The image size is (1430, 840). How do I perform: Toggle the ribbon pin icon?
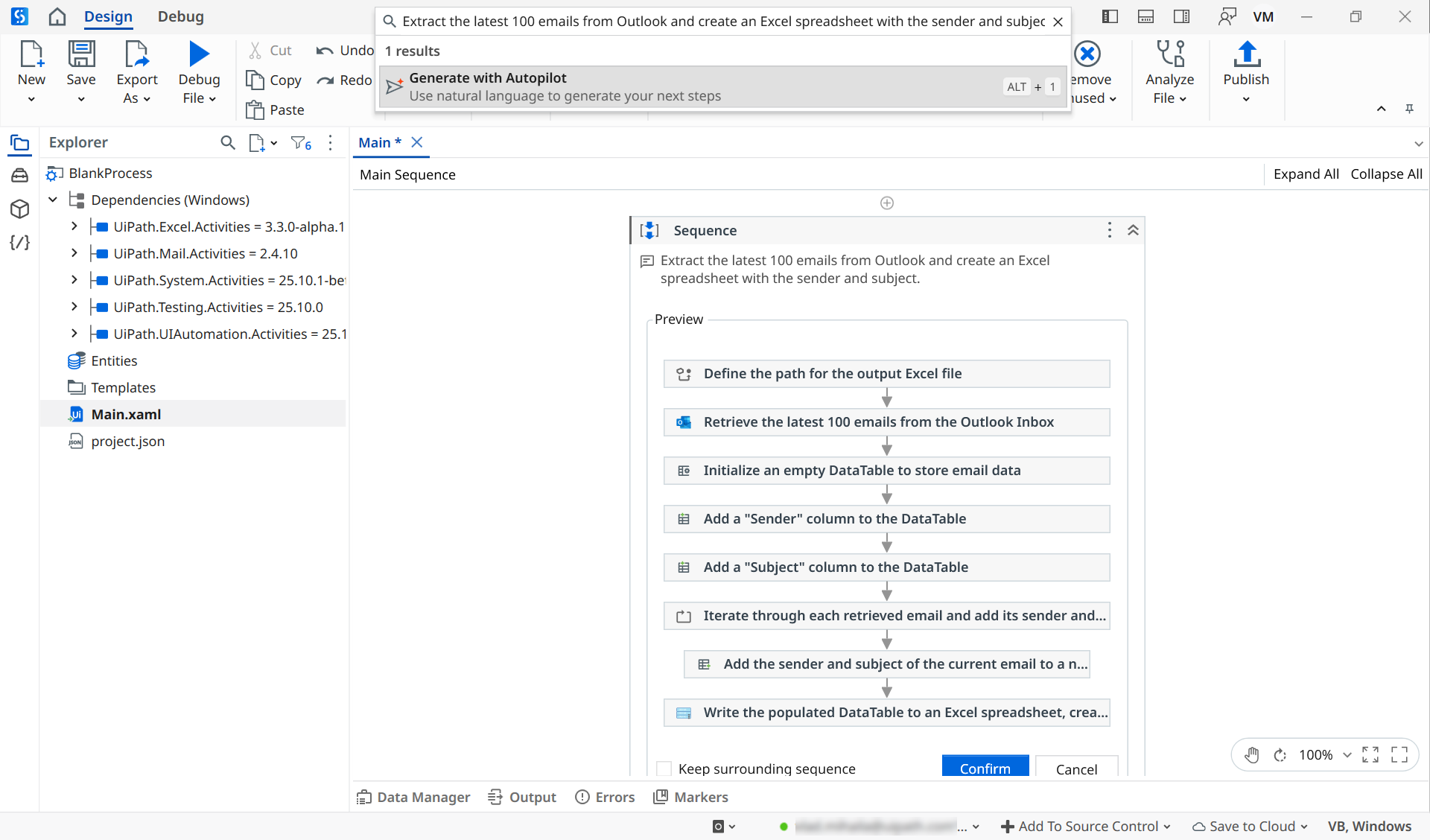pos(1409,109)
